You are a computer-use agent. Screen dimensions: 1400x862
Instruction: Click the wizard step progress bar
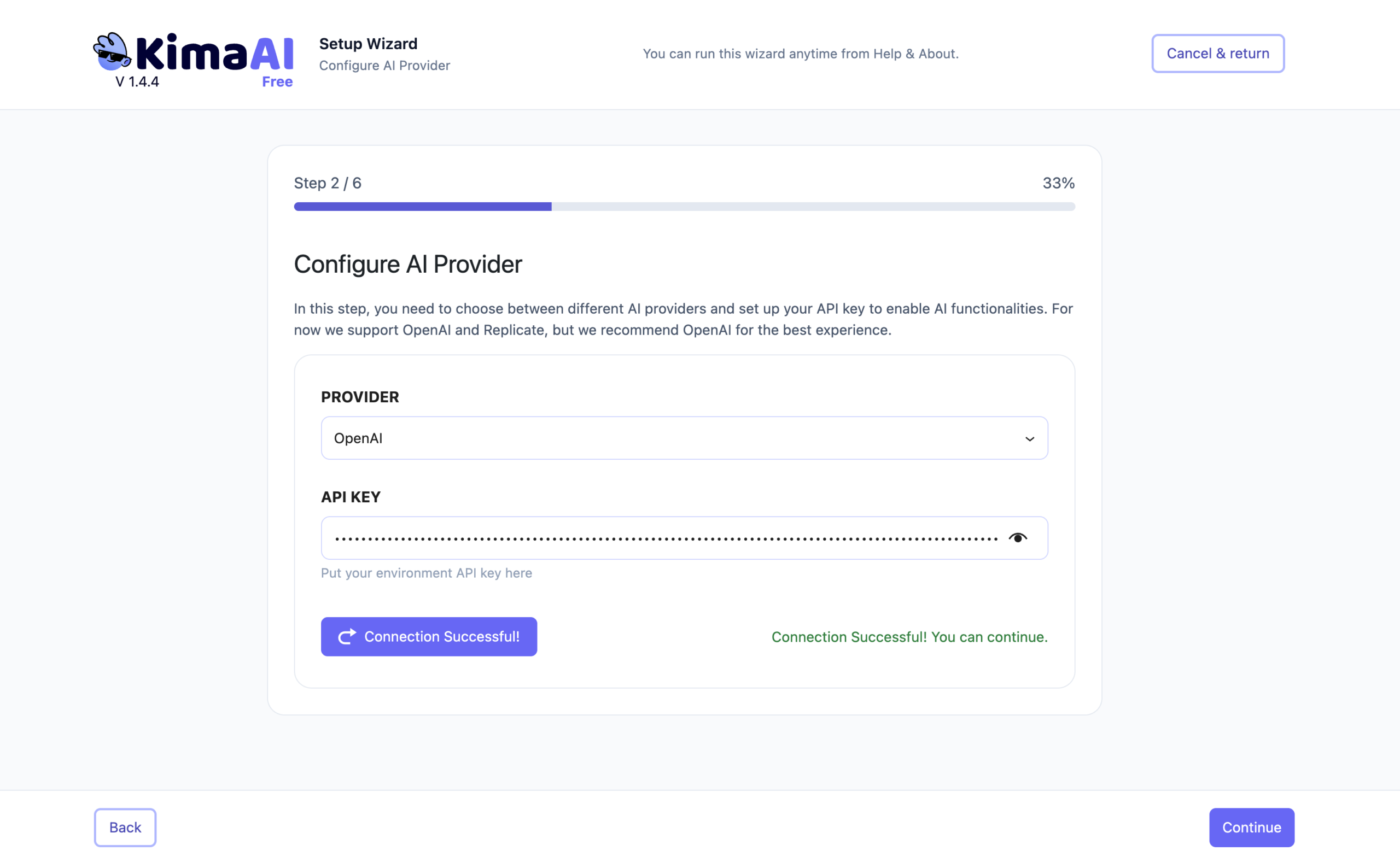click(684, 207)
